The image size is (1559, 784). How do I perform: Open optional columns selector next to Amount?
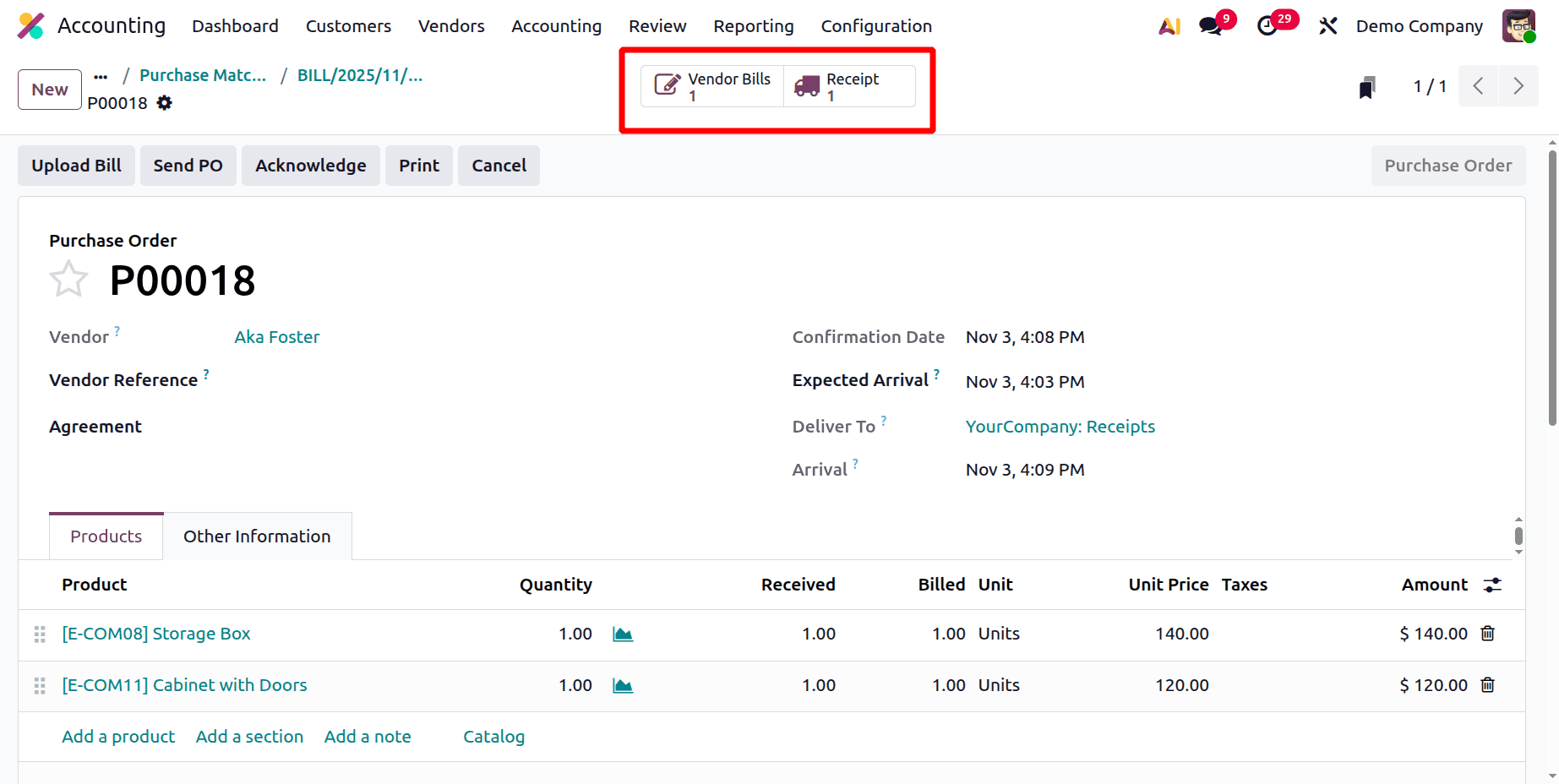click(1492, 584)
